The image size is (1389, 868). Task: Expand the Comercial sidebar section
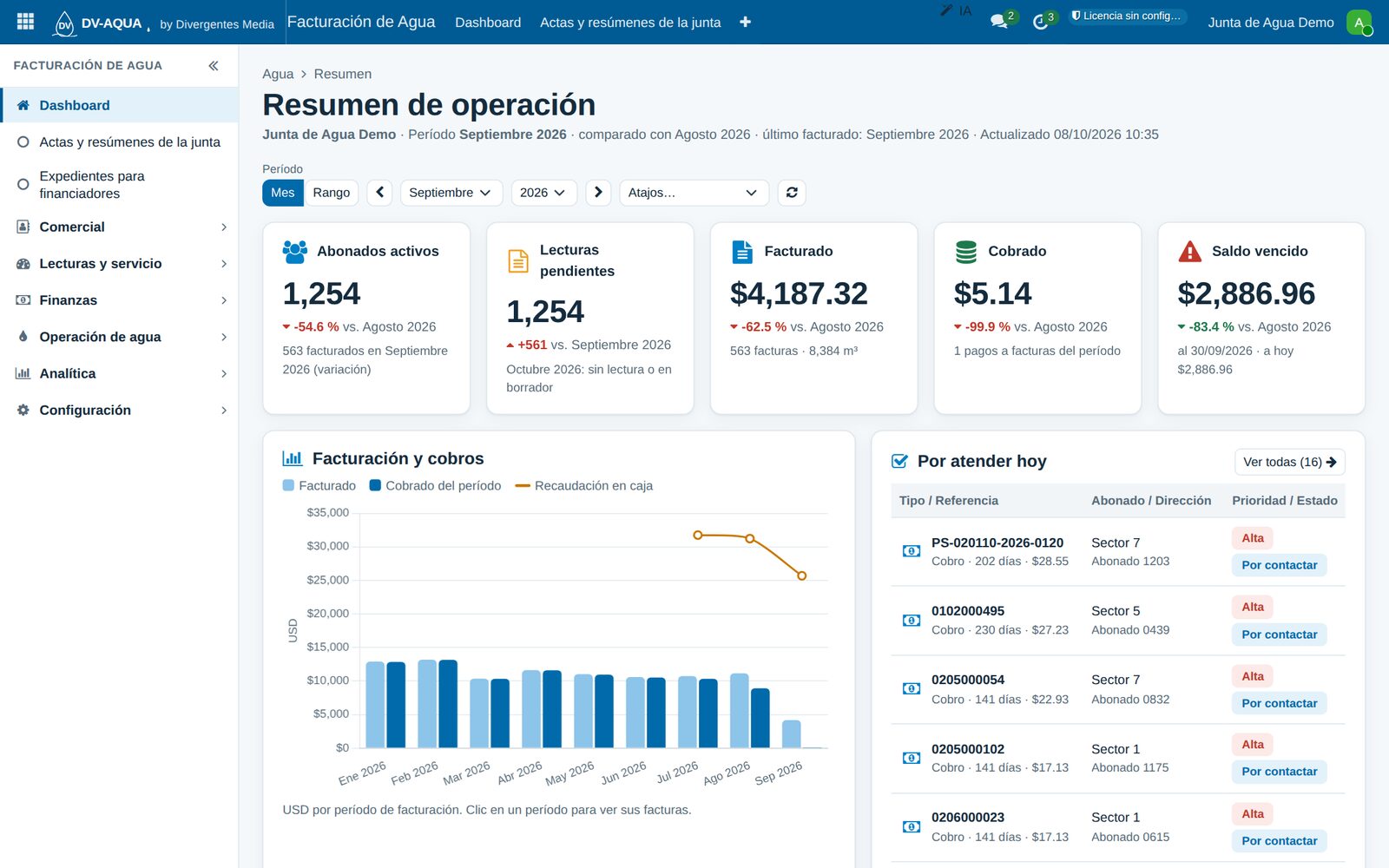[120, 227]
